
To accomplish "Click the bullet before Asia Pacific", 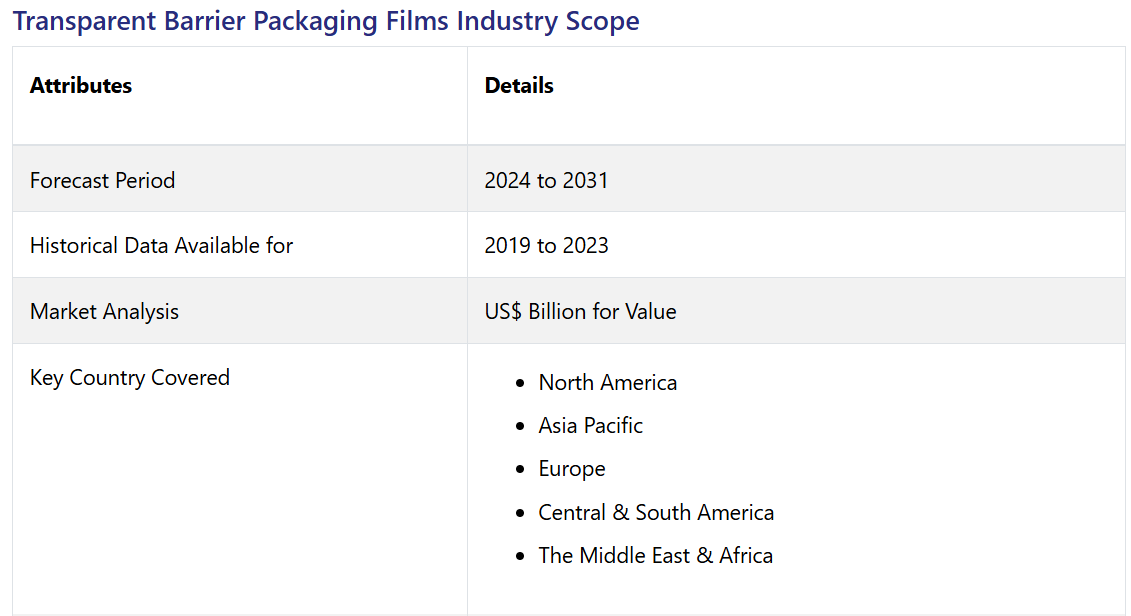I will coord(519,426).
